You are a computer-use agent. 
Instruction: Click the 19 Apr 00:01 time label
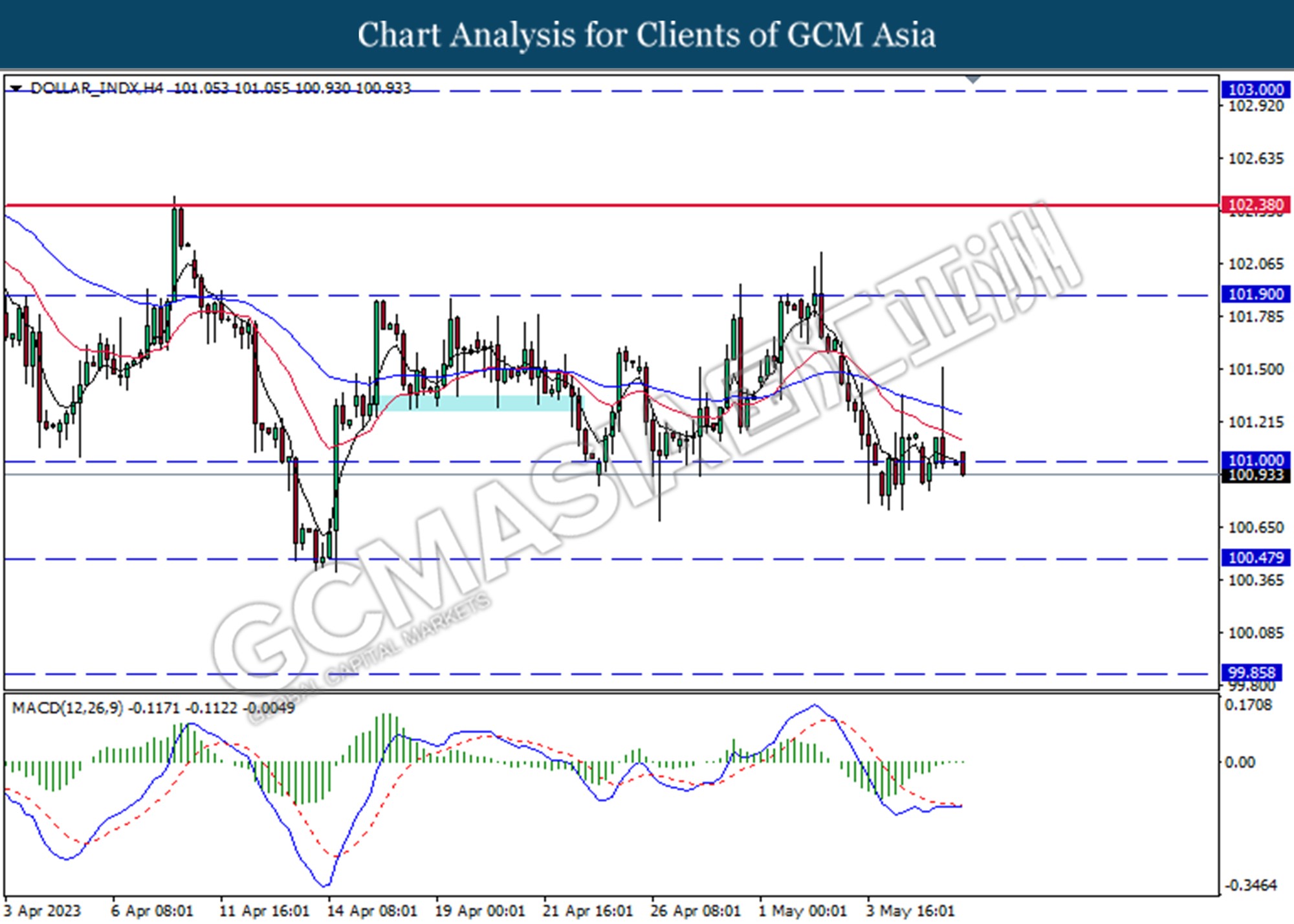coord(480,911)
